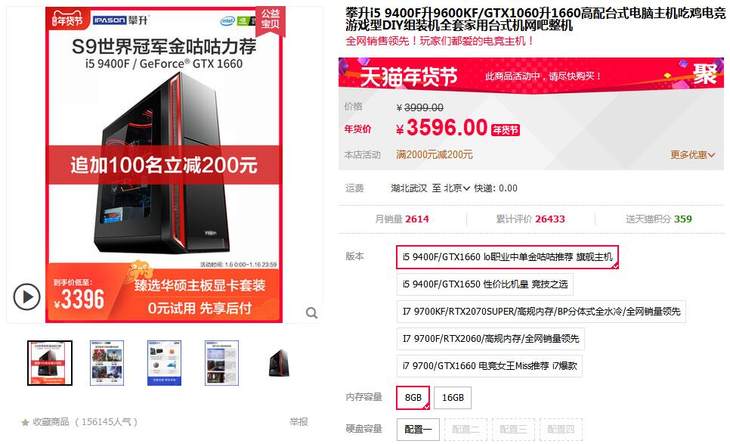The image size is (730, 444).
Task: Click the 公益宝贝 ribbon on product image
Action: pyautogui.click(x=270, y=19)
